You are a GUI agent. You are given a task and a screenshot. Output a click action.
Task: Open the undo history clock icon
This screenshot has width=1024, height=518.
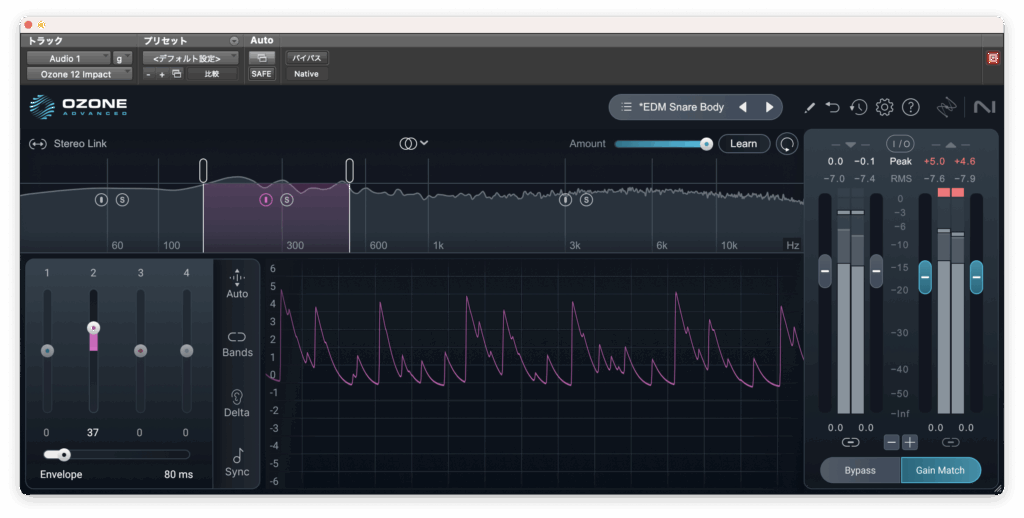click(x=858, y=107)
